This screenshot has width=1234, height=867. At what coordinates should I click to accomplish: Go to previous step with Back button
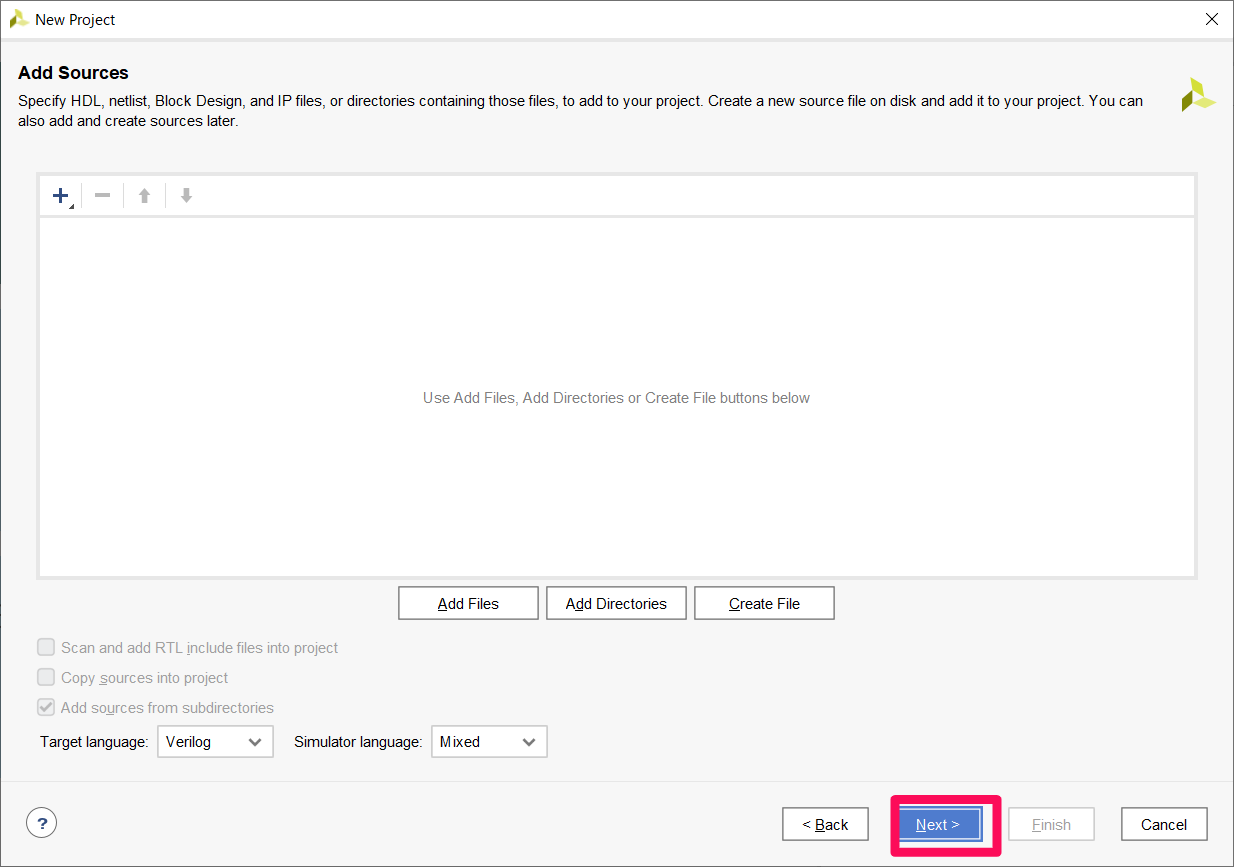pos(825,824)
